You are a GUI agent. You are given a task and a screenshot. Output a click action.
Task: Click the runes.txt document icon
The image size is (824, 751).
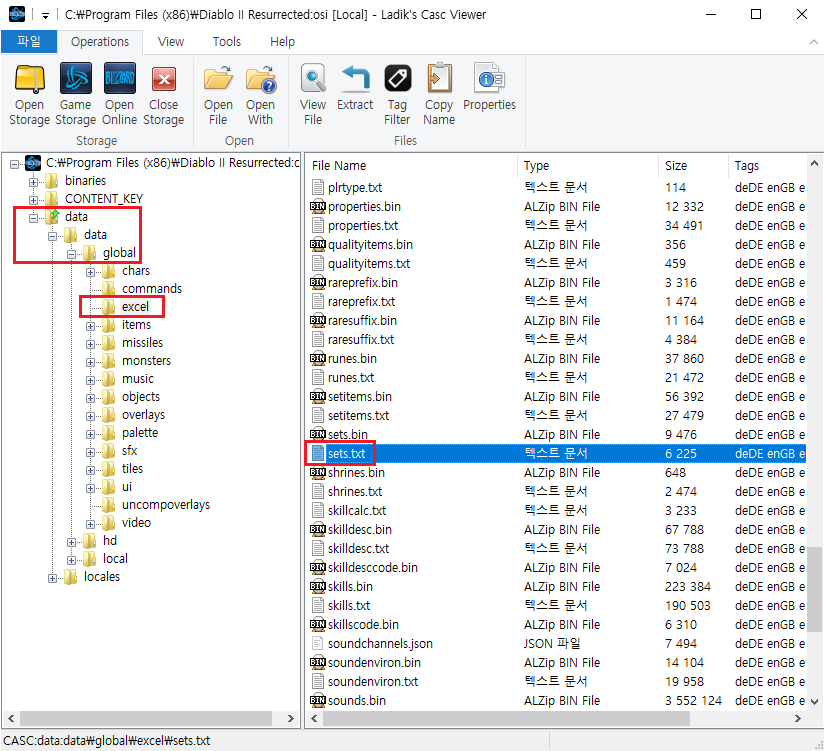(x=317, y=377)
